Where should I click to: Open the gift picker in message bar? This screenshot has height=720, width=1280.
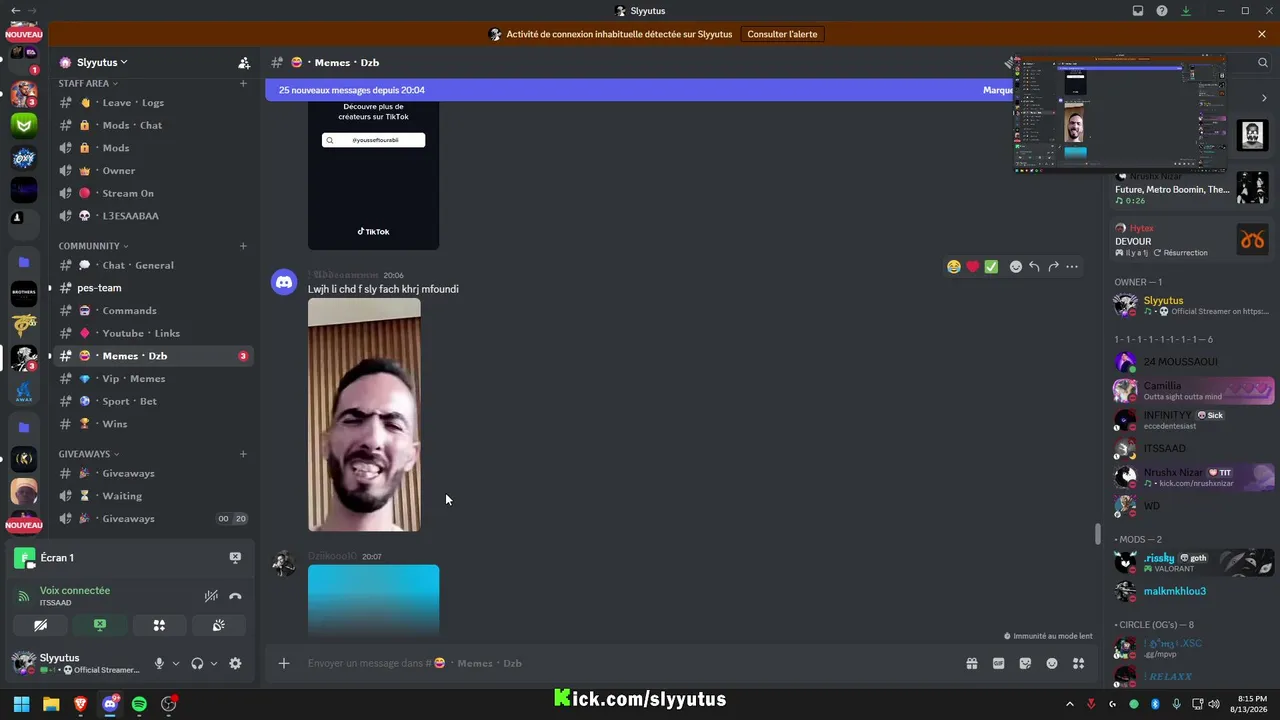tap(971, 663)
